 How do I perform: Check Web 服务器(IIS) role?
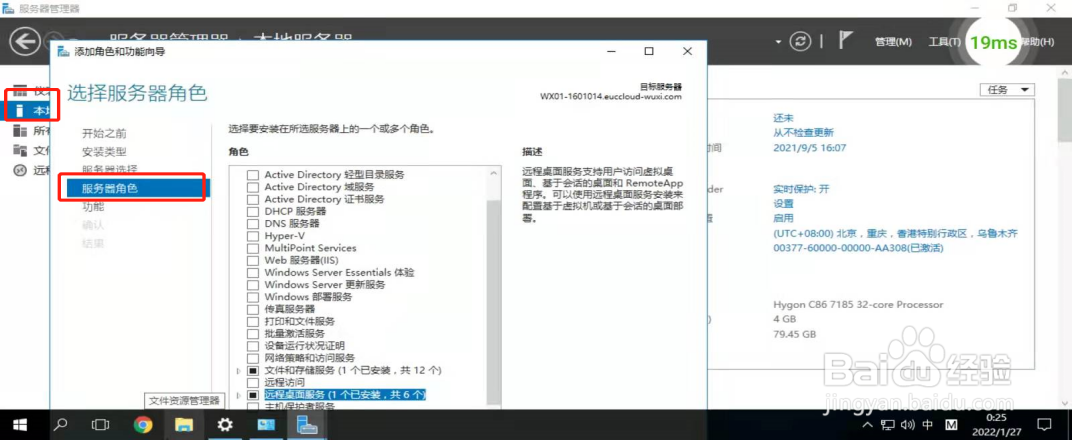tap(253, 260)
